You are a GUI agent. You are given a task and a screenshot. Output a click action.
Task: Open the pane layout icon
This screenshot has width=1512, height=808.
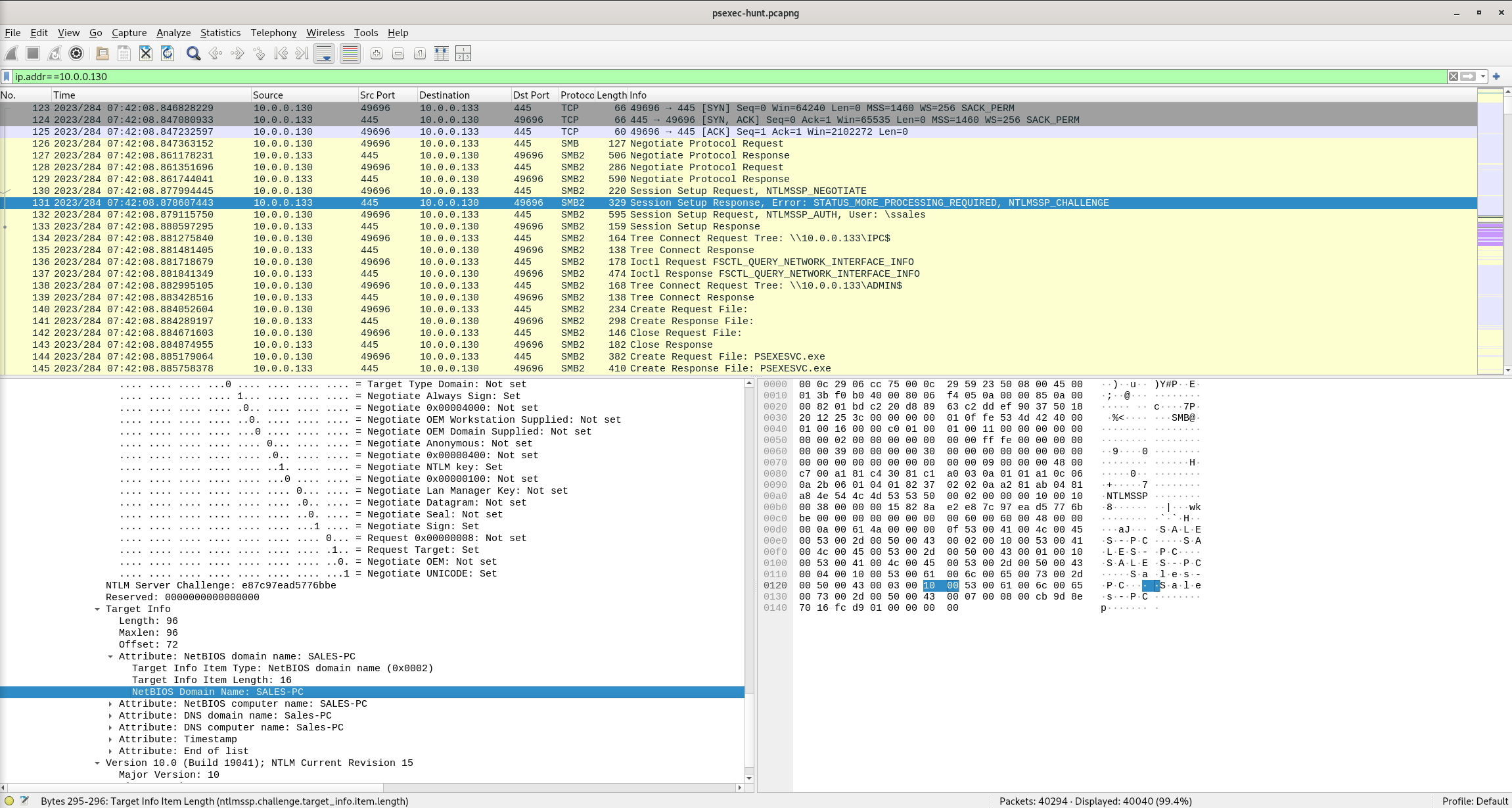(x=463, y=54)
